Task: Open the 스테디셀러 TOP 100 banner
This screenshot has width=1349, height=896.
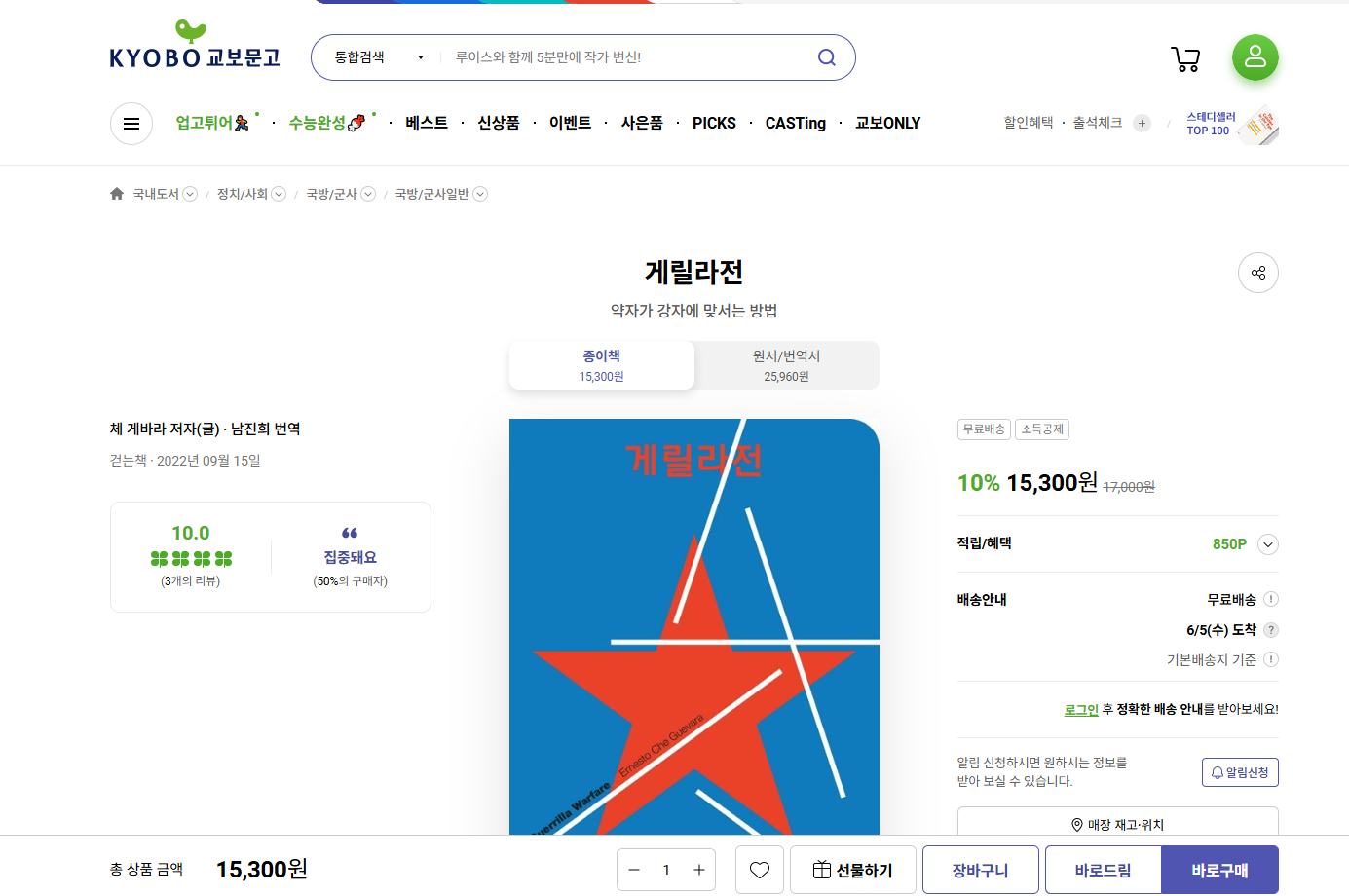Action: pyautogui.click(x=1231, y=124)
